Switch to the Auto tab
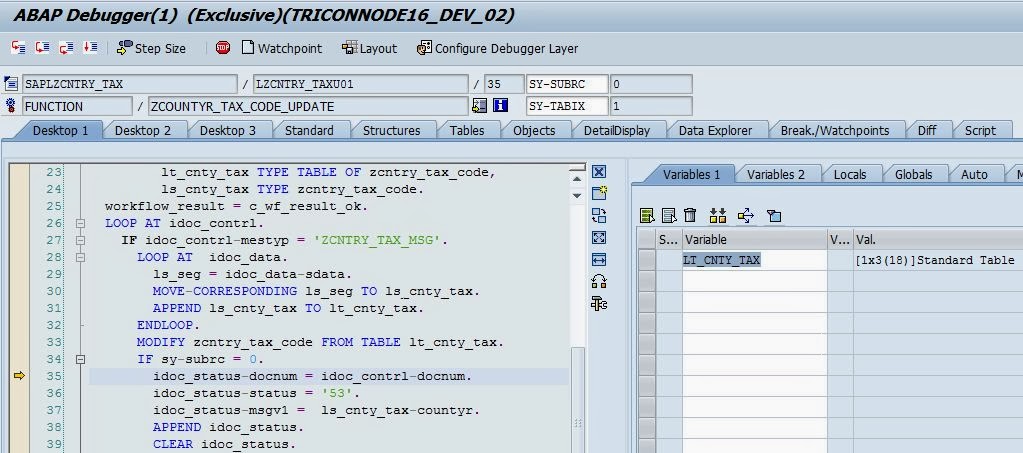 pos(974,174)
